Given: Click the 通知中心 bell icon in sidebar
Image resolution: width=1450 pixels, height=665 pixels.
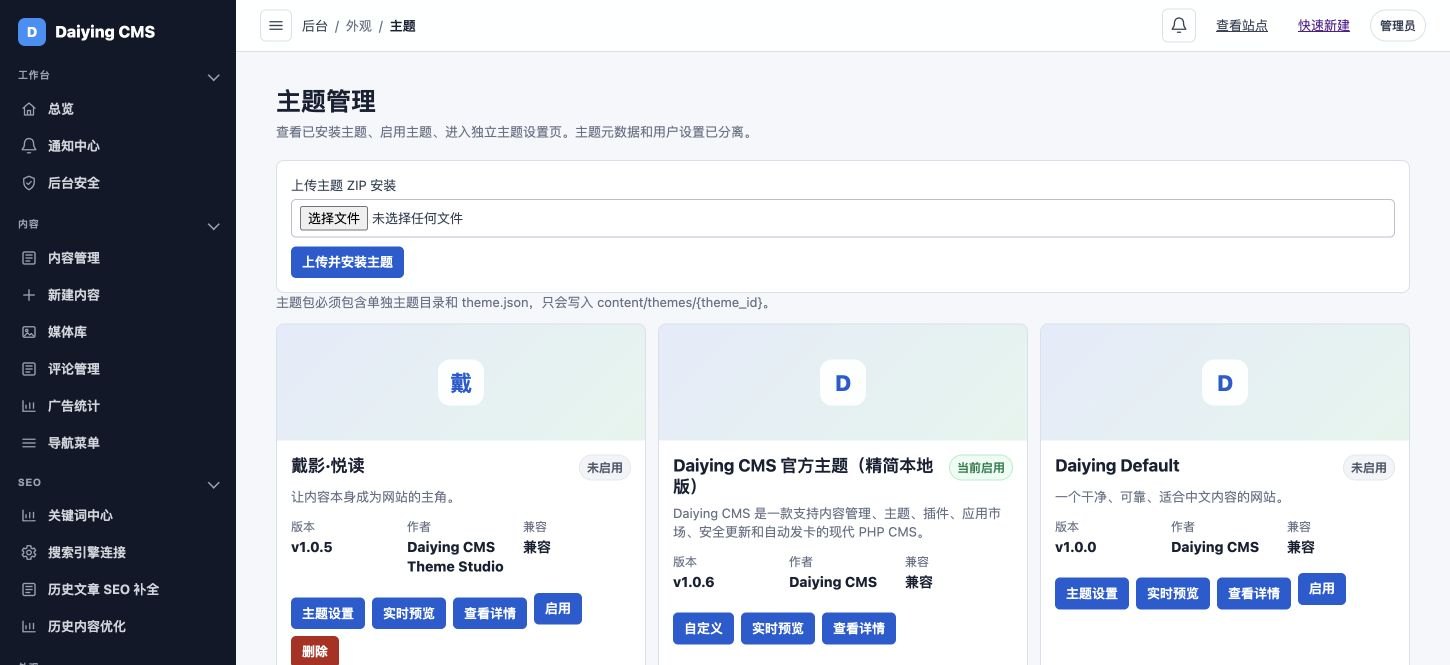Looking at the screenshot, I should coord(29,146).
